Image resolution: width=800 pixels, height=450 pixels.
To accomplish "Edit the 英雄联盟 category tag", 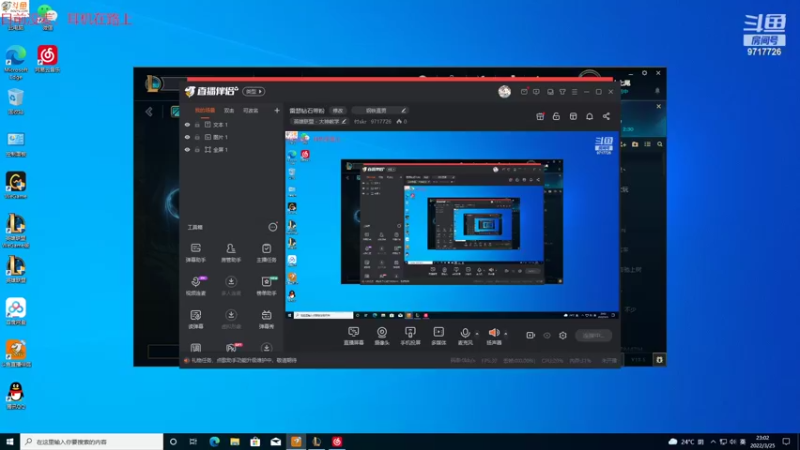I will click(319, 121).
